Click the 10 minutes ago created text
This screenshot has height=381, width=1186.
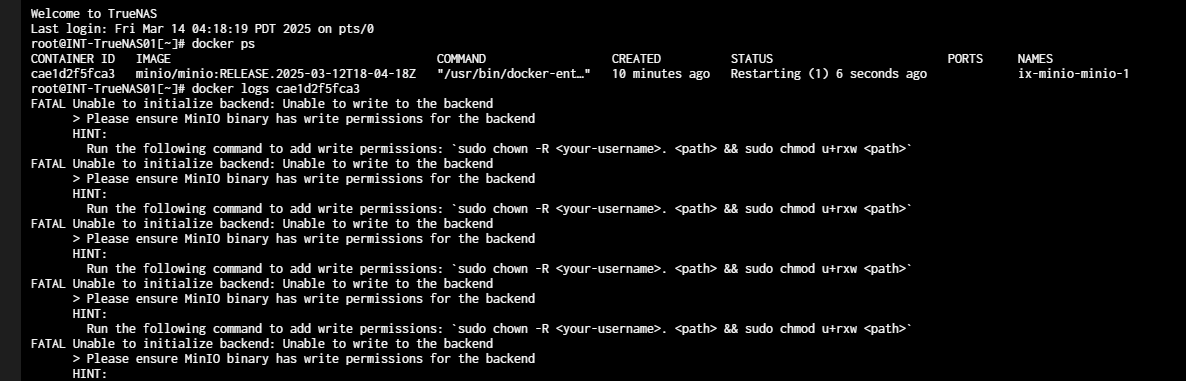coord(660,73)
